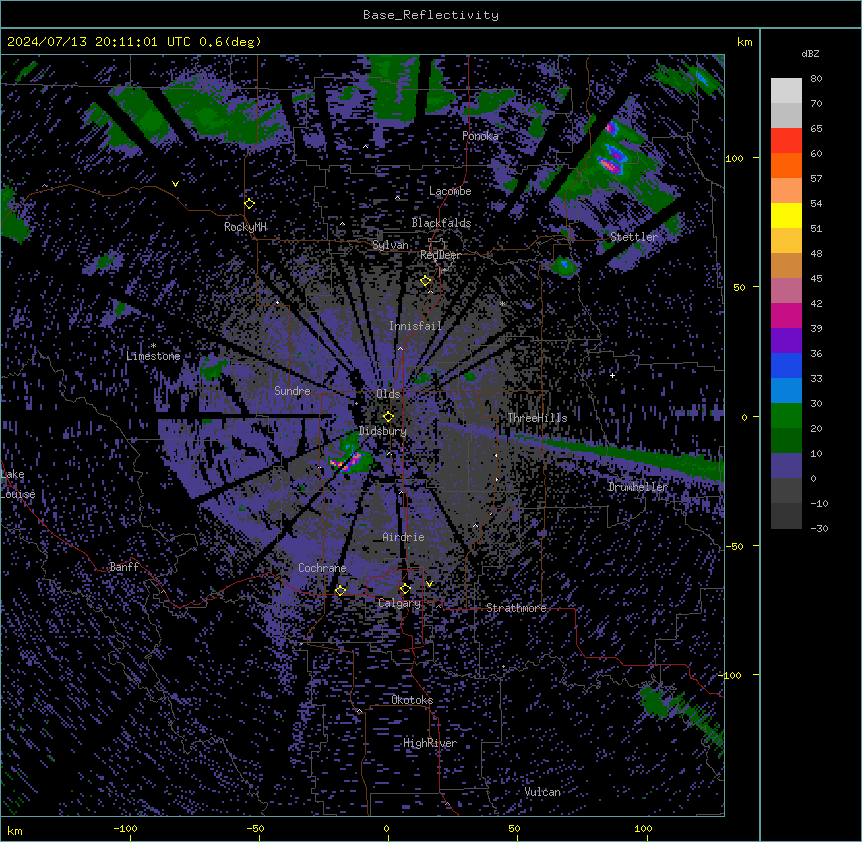Screen dimensions: 862x842
Task: Select the yellow V marker northwest of RockyMH
Action: (x=175, y=184)
